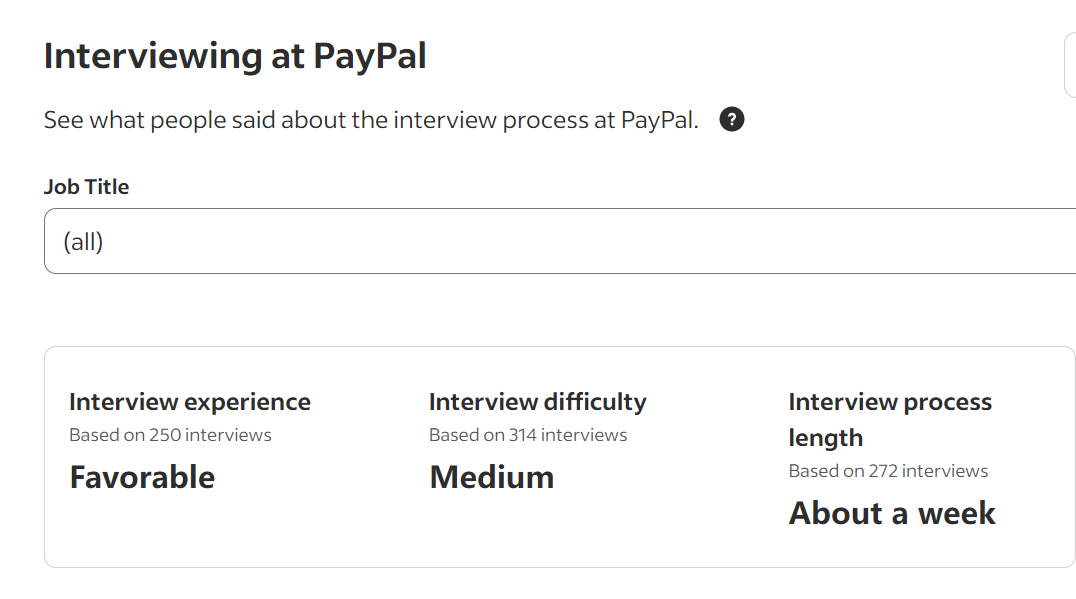Image resolution: width=1076 pixels, height=599 pixels.
Task: Click Based on 314 interviews text
Action: pyautogui.click(x=528, y=435)
